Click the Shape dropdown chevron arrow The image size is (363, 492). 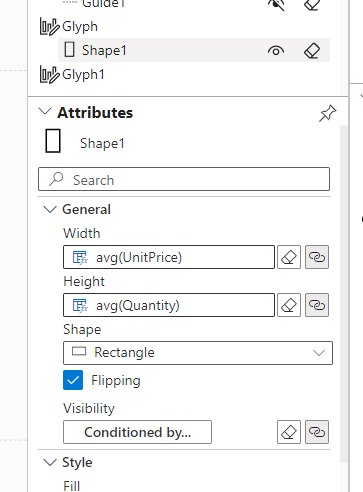point(319,353)
